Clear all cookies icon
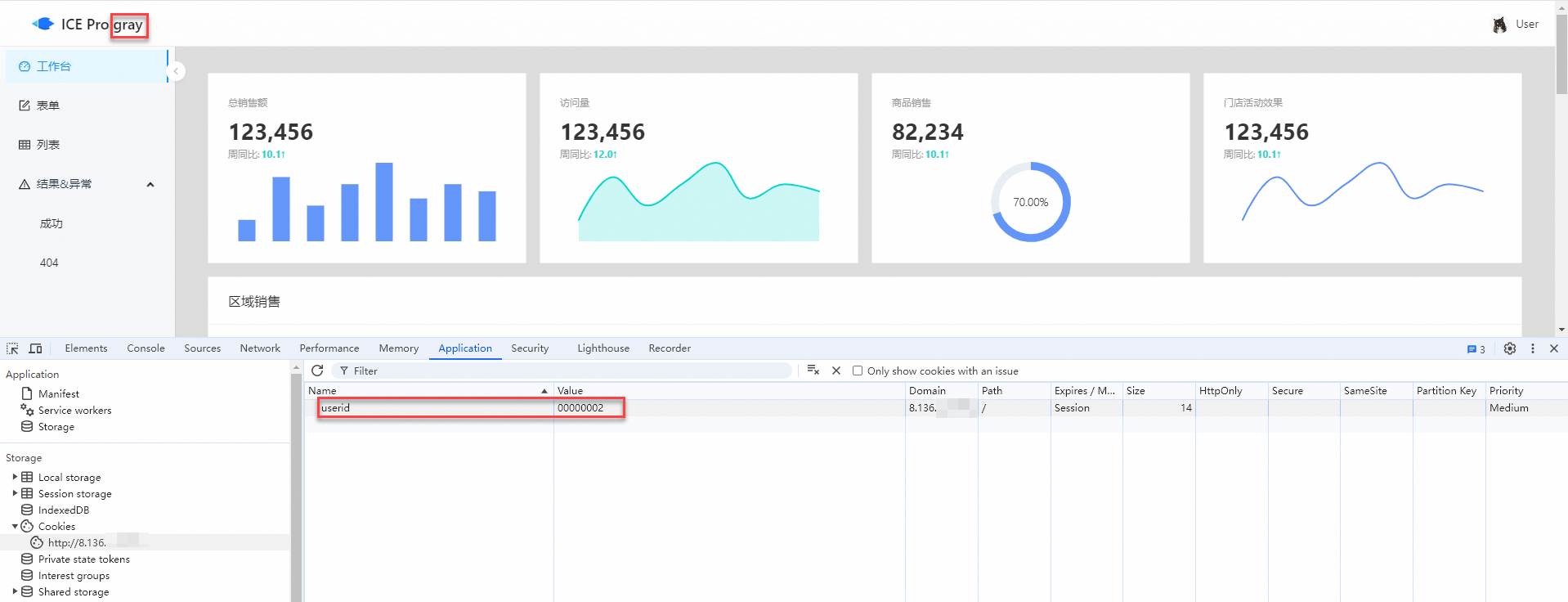Image resolution: width=1568 pixels, height=602 pixels. 813,371
